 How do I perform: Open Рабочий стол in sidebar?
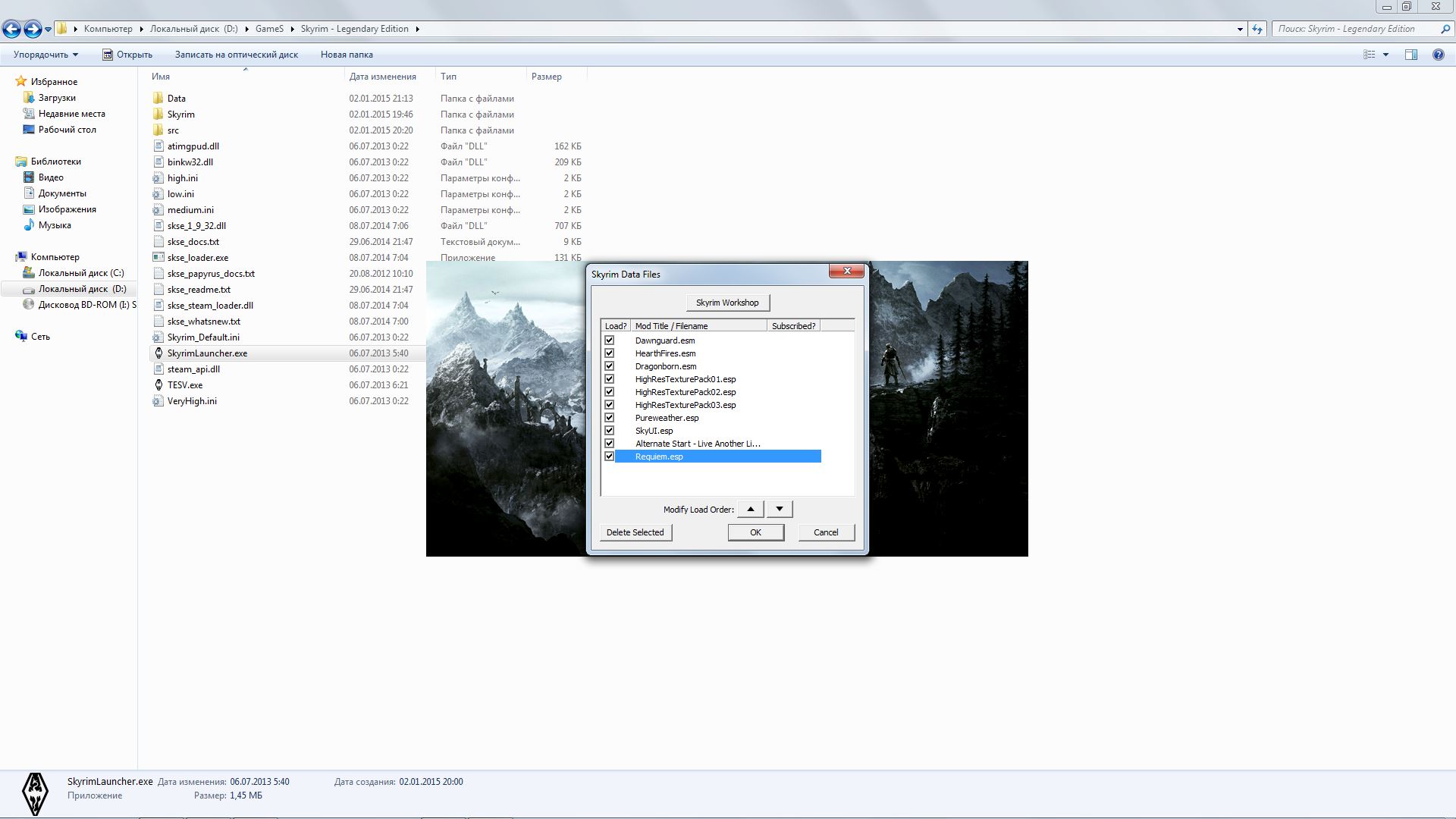[67, 130]
